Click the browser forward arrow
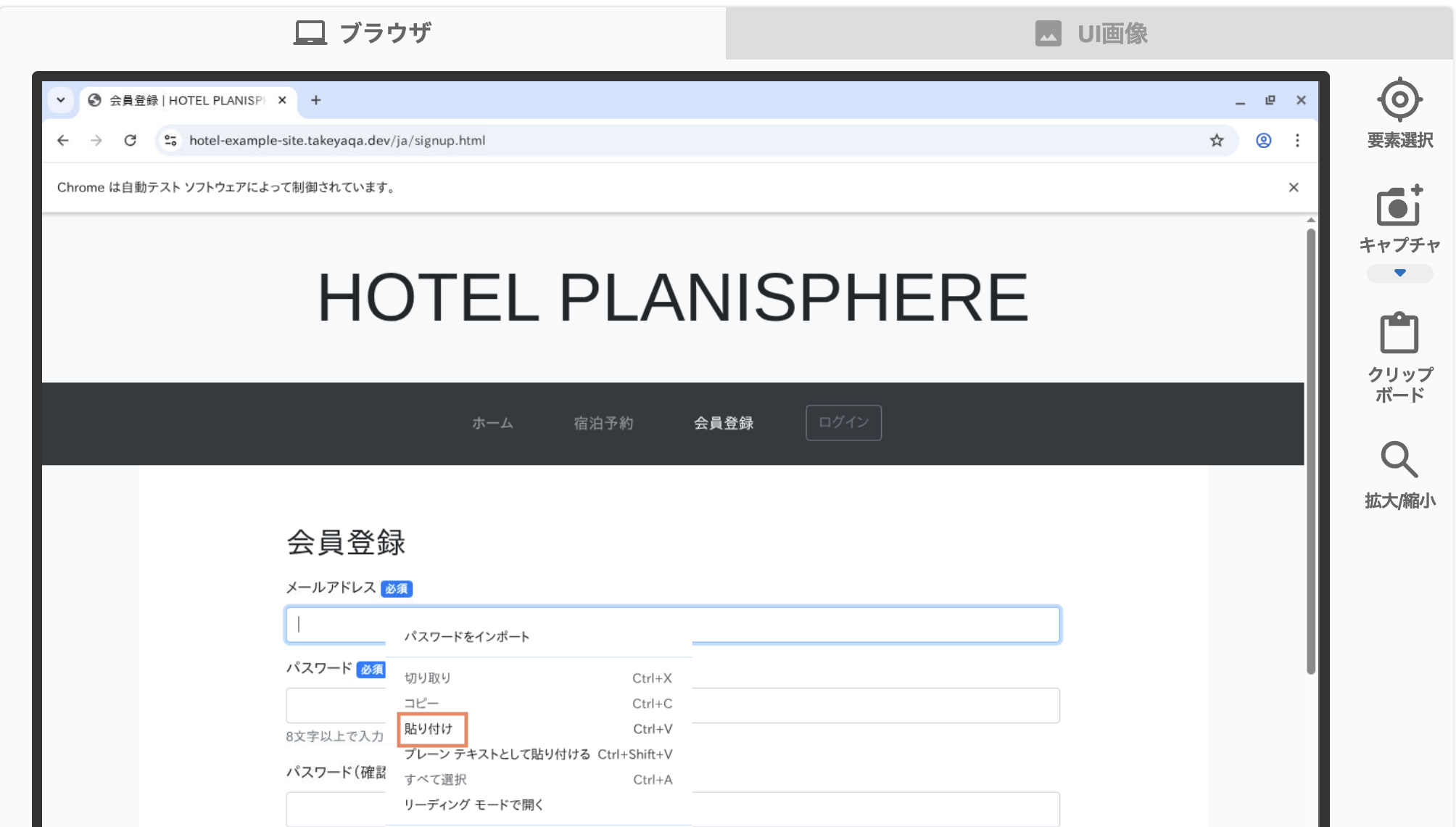The width and height of the screenshot is (1456, 827). coord(96,141)
